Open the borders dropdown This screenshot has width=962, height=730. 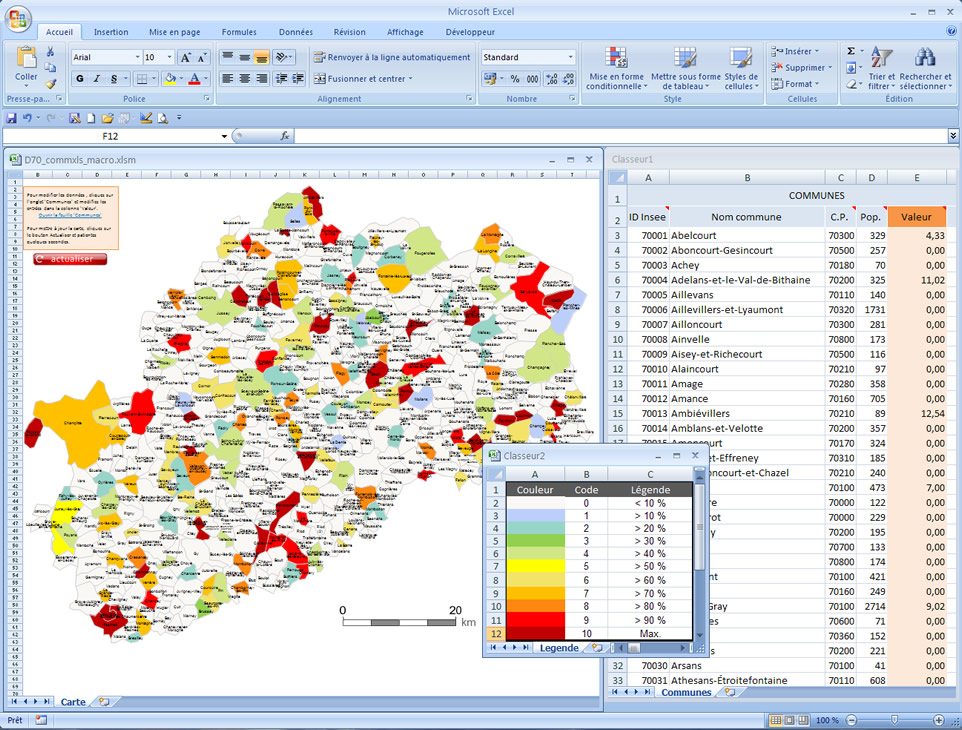153,79
